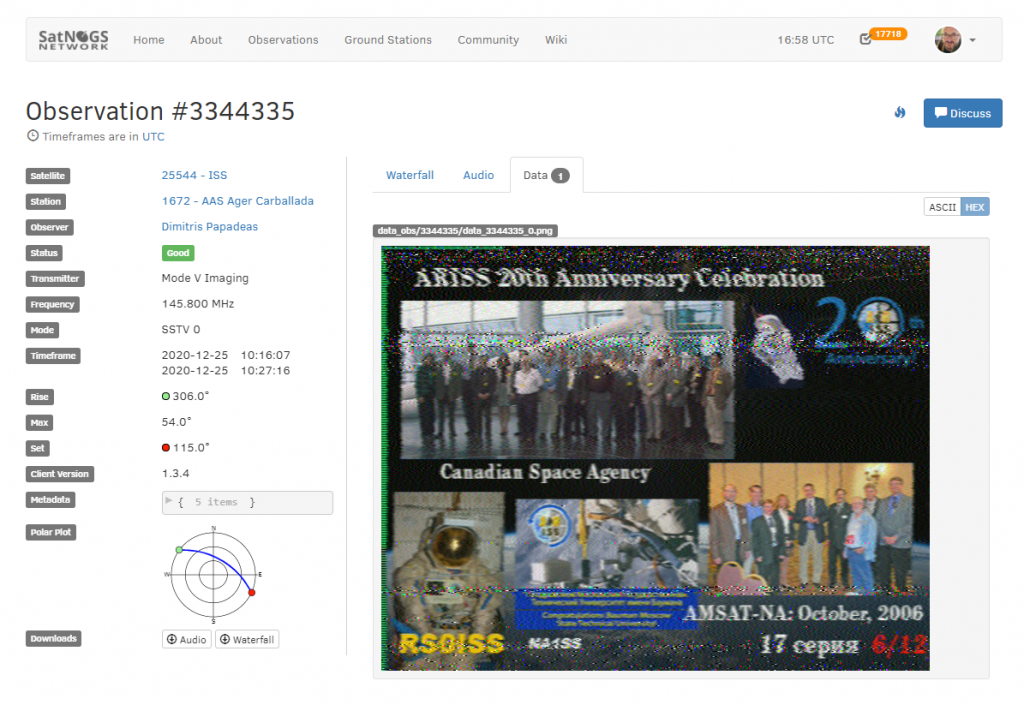Click the Data tab count badge
The width and height of the screenshot is (1024, 705).
(x=561, y=176)
